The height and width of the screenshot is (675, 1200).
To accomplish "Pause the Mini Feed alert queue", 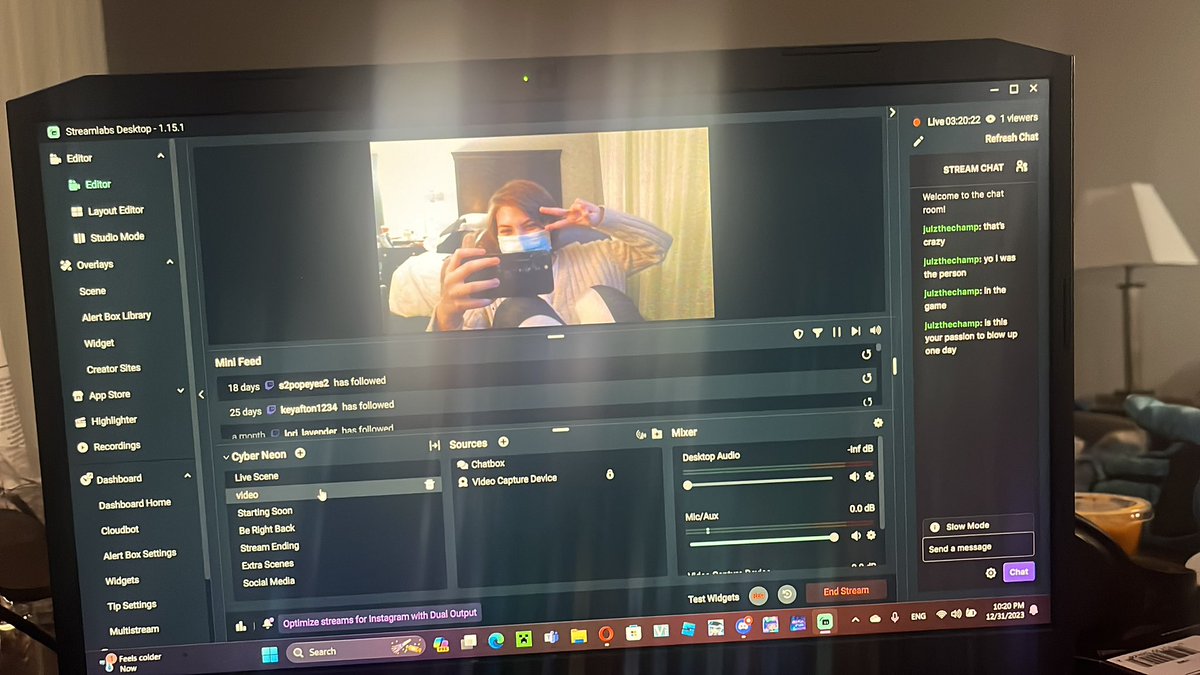I will pyautogui.click(x=837, y=332).
